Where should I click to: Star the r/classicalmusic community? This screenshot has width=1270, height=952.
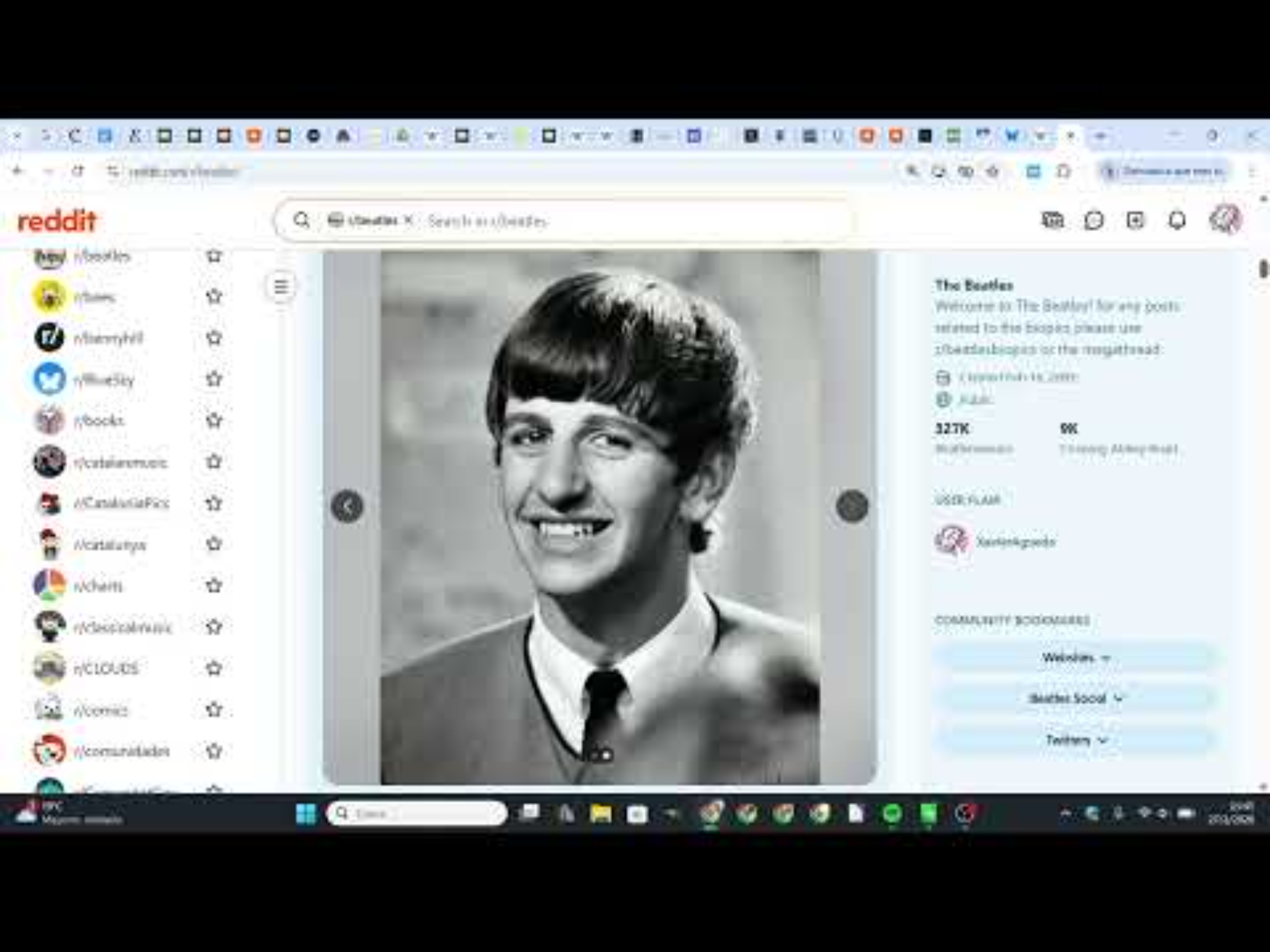214,626
